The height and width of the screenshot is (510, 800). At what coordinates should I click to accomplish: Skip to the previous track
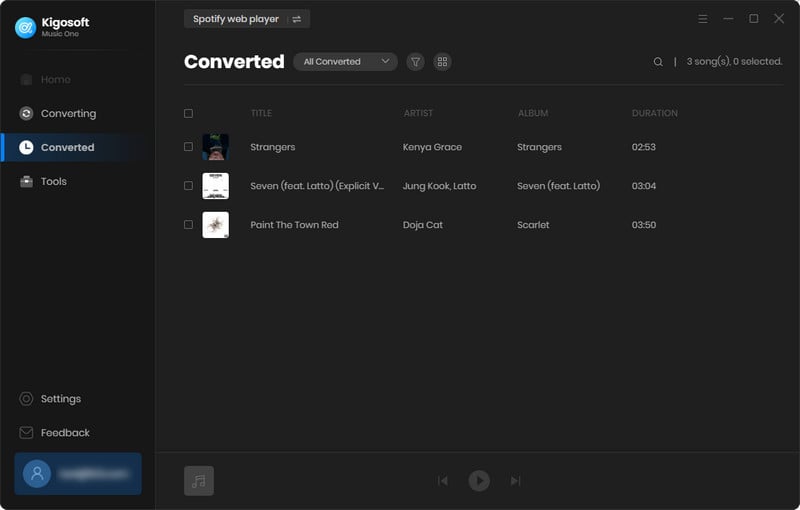[443, 481]
